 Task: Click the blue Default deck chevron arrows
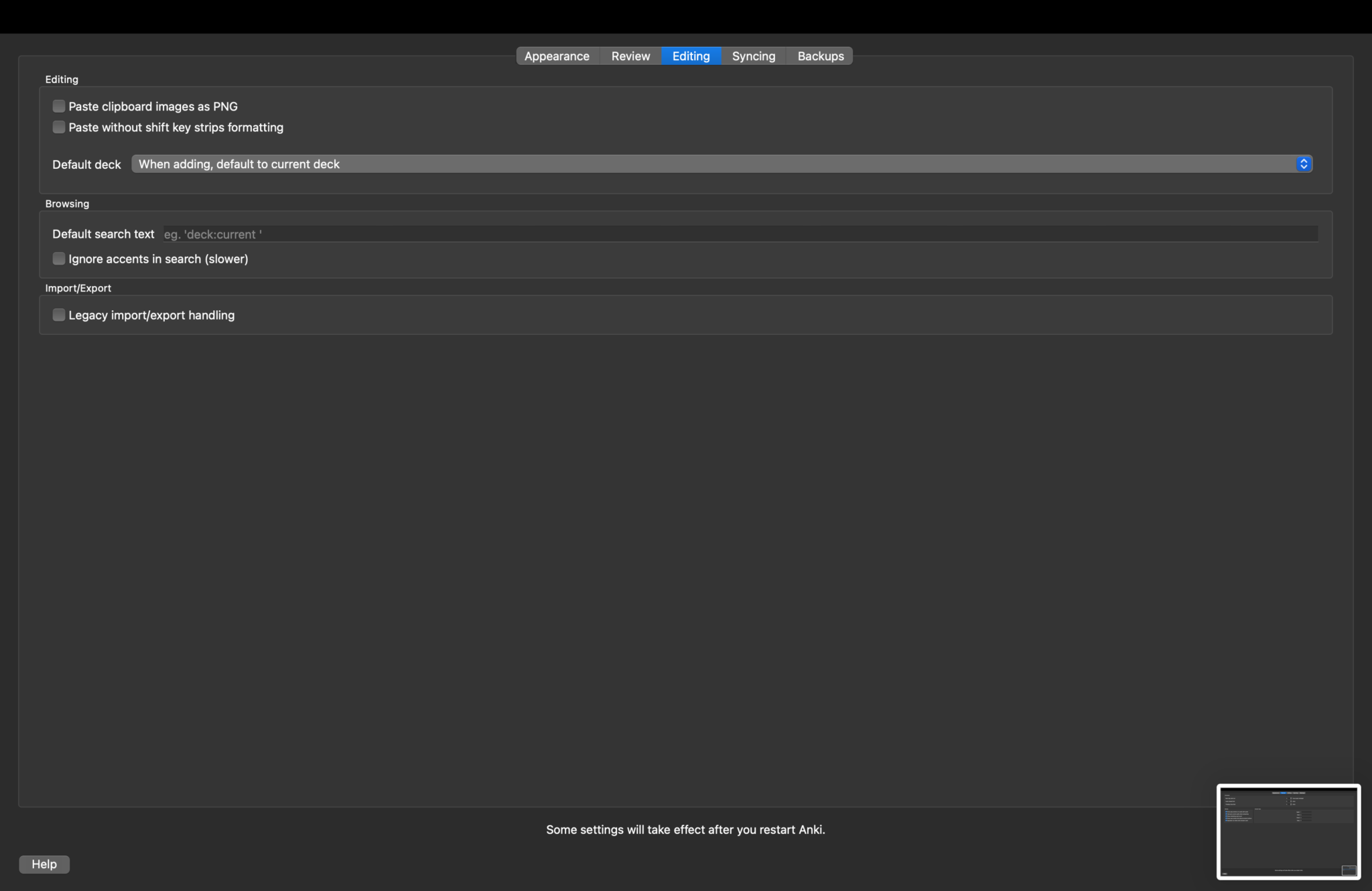coord(1304,164)
